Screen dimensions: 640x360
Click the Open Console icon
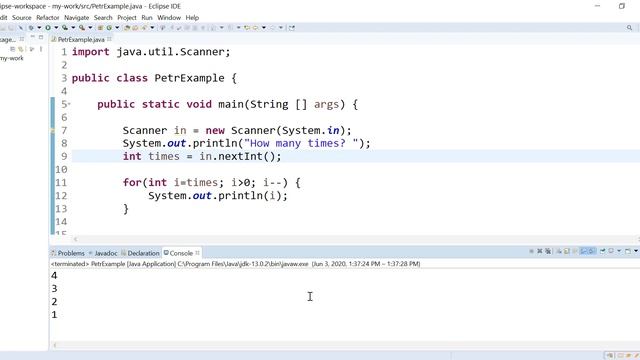pos(628,251)
